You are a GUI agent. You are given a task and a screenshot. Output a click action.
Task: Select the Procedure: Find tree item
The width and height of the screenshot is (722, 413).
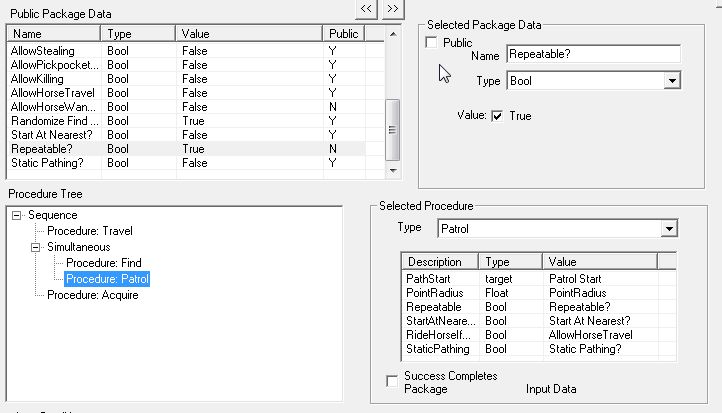[x=103, y=263]
